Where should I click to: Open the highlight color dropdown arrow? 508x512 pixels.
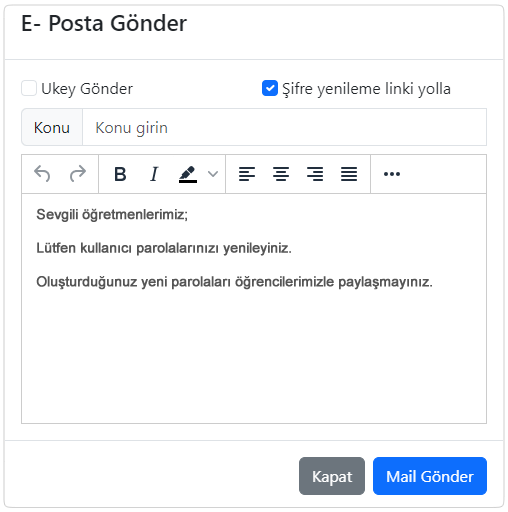213,174
